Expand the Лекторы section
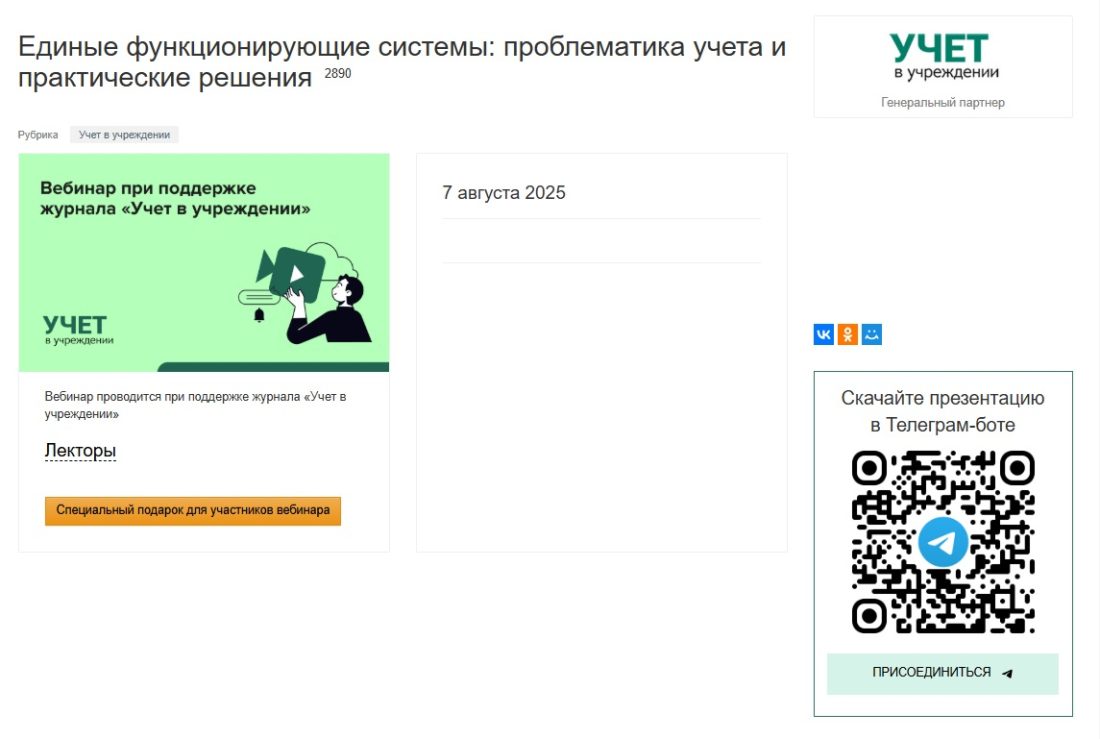This screenshot has height=739, width=1100. (x=80, y=451)
